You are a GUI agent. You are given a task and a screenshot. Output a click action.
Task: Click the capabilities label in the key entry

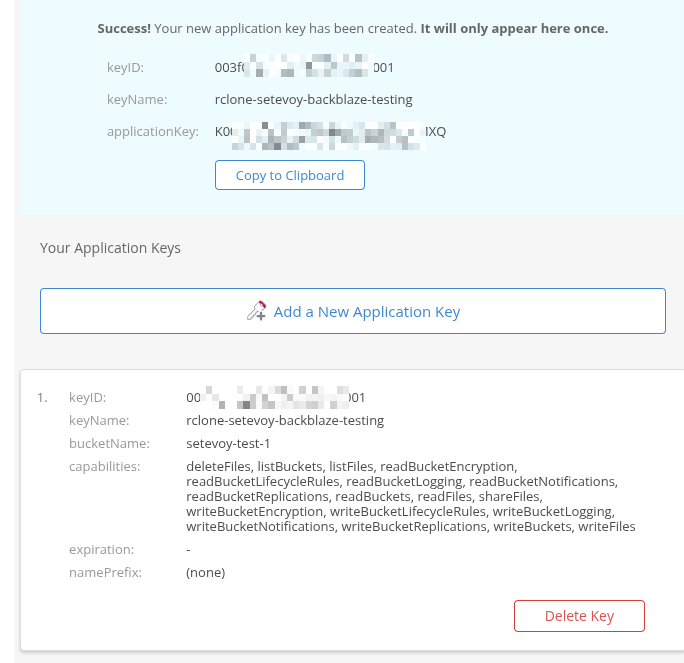pos(105,466)
